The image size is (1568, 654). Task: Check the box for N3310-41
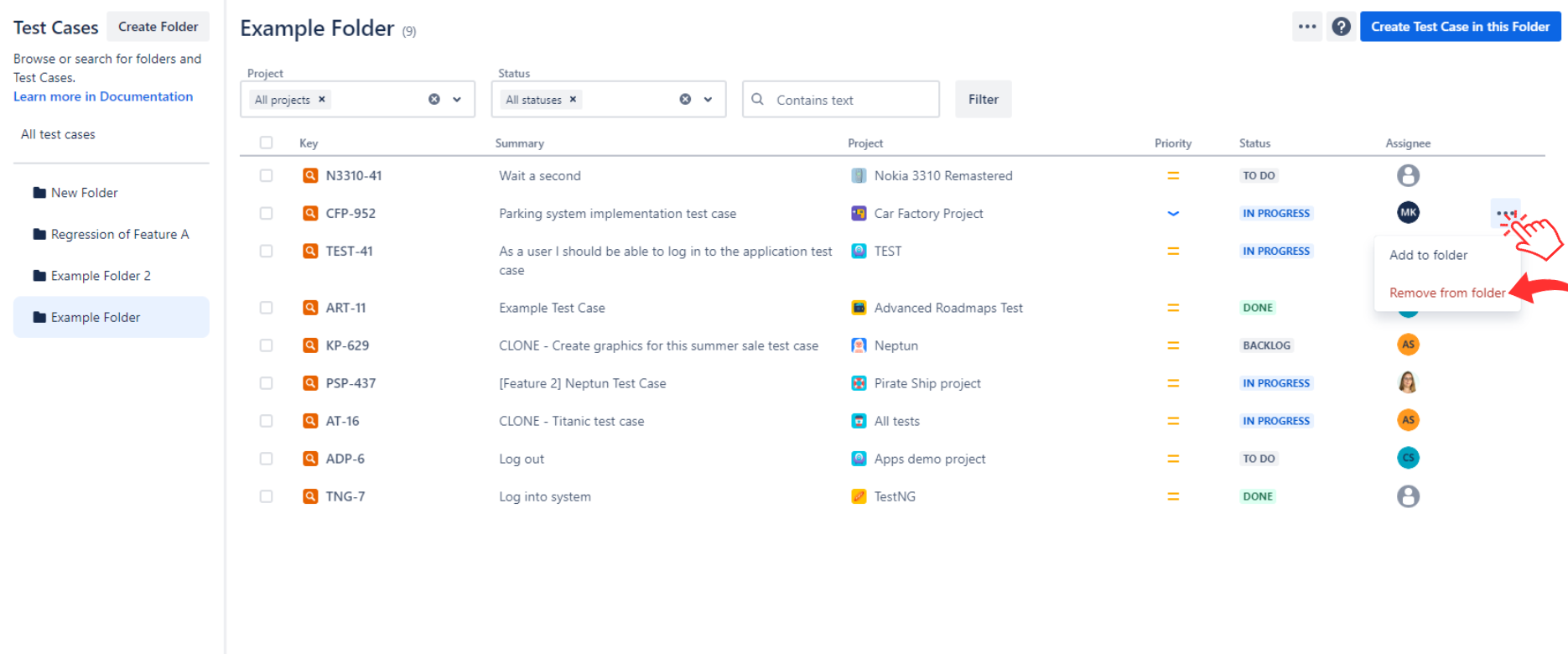click(266, 175)
